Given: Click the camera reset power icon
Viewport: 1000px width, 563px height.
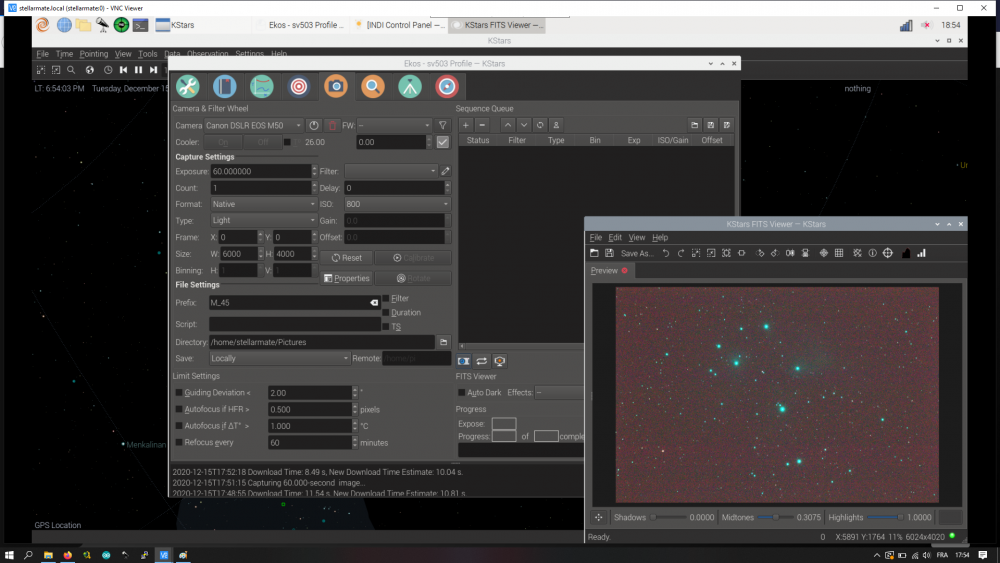Looking at the screenshot, I should point(314,126).
